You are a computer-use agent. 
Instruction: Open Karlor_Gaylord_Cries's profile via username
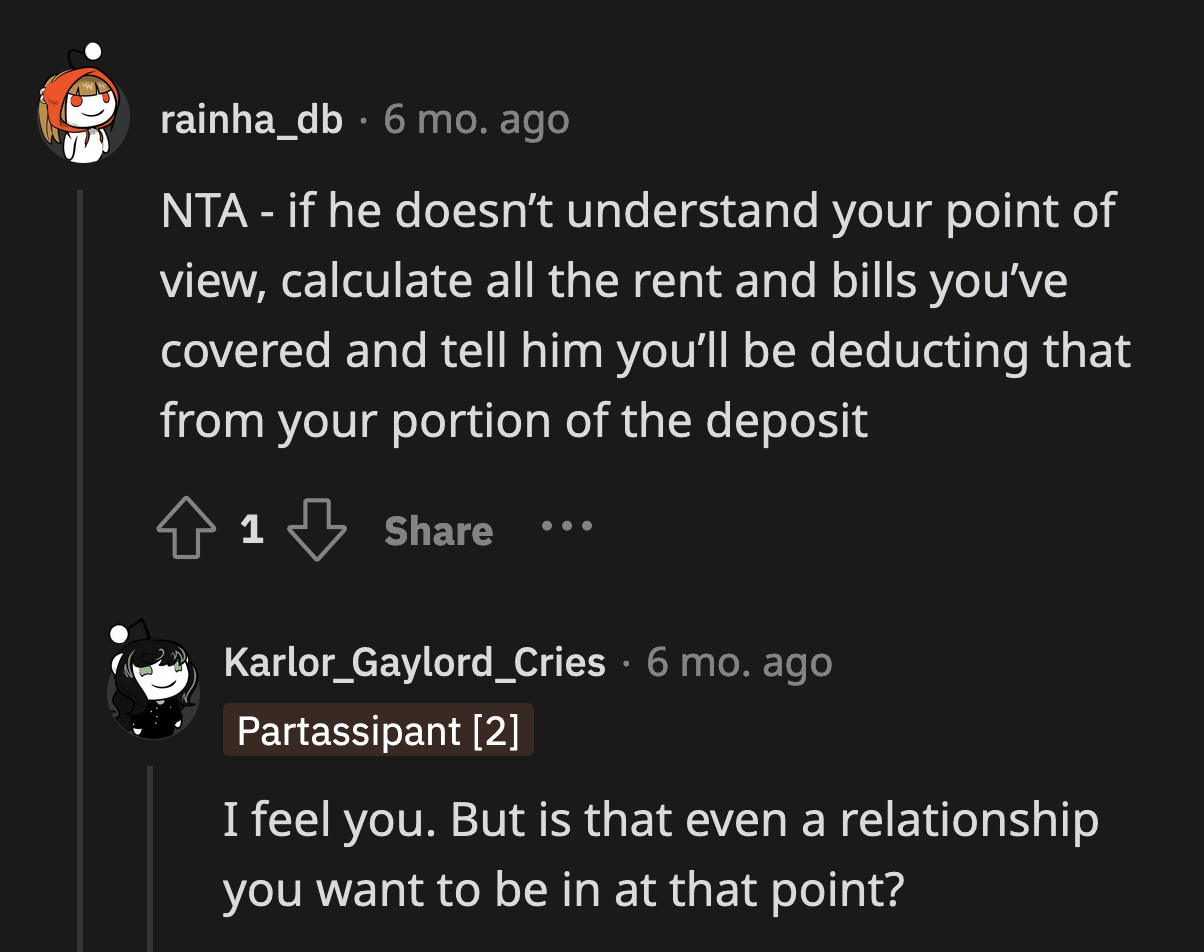click(416, 661)
